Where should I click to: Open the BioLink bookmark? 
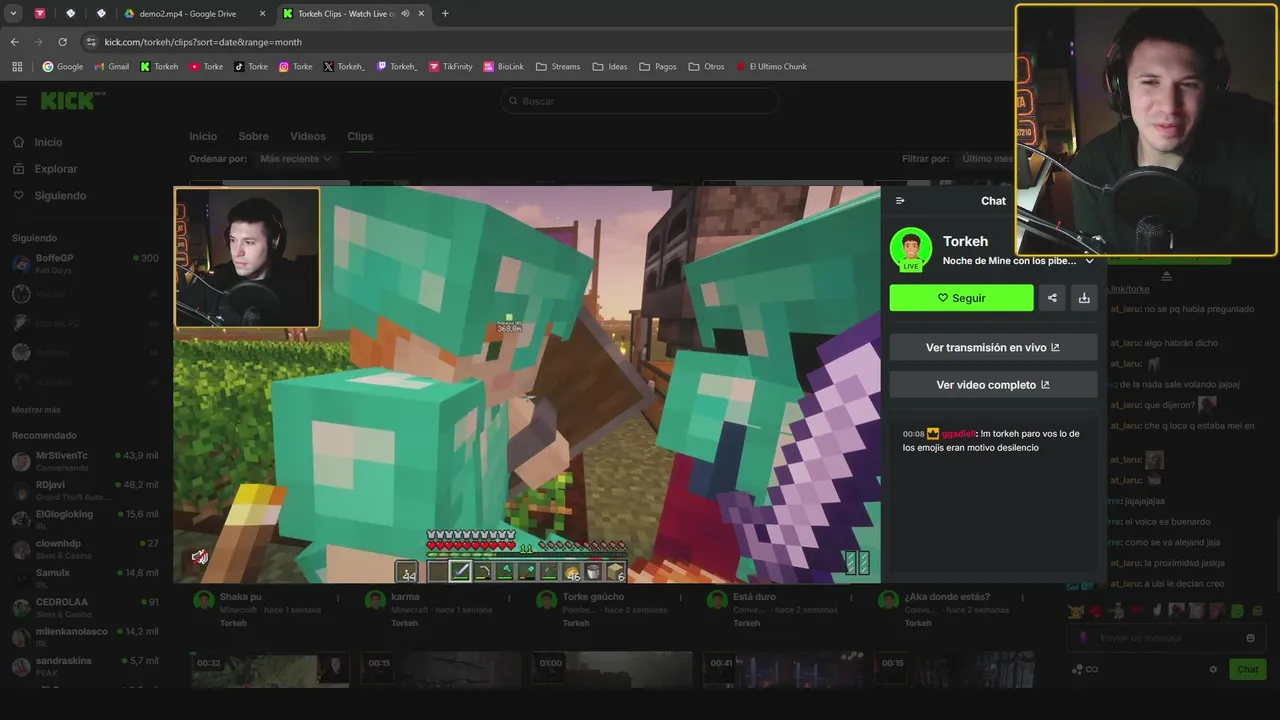click(503, 67)
